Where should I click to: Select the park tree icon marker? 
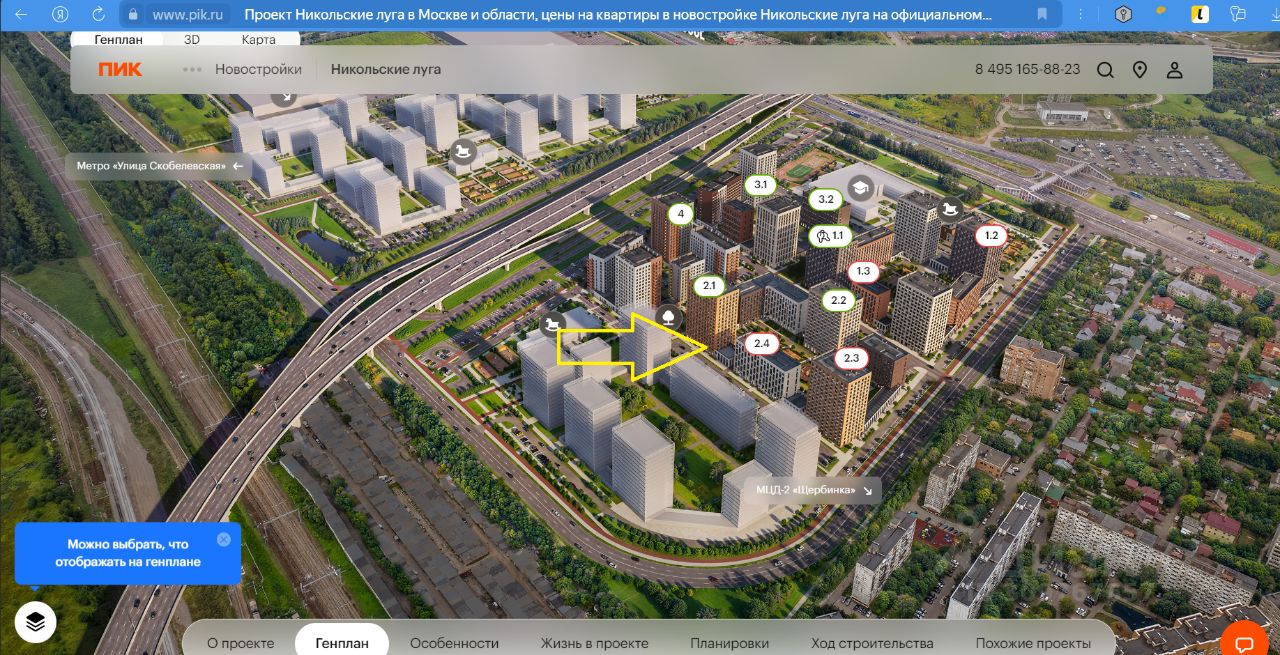point(668,318)
